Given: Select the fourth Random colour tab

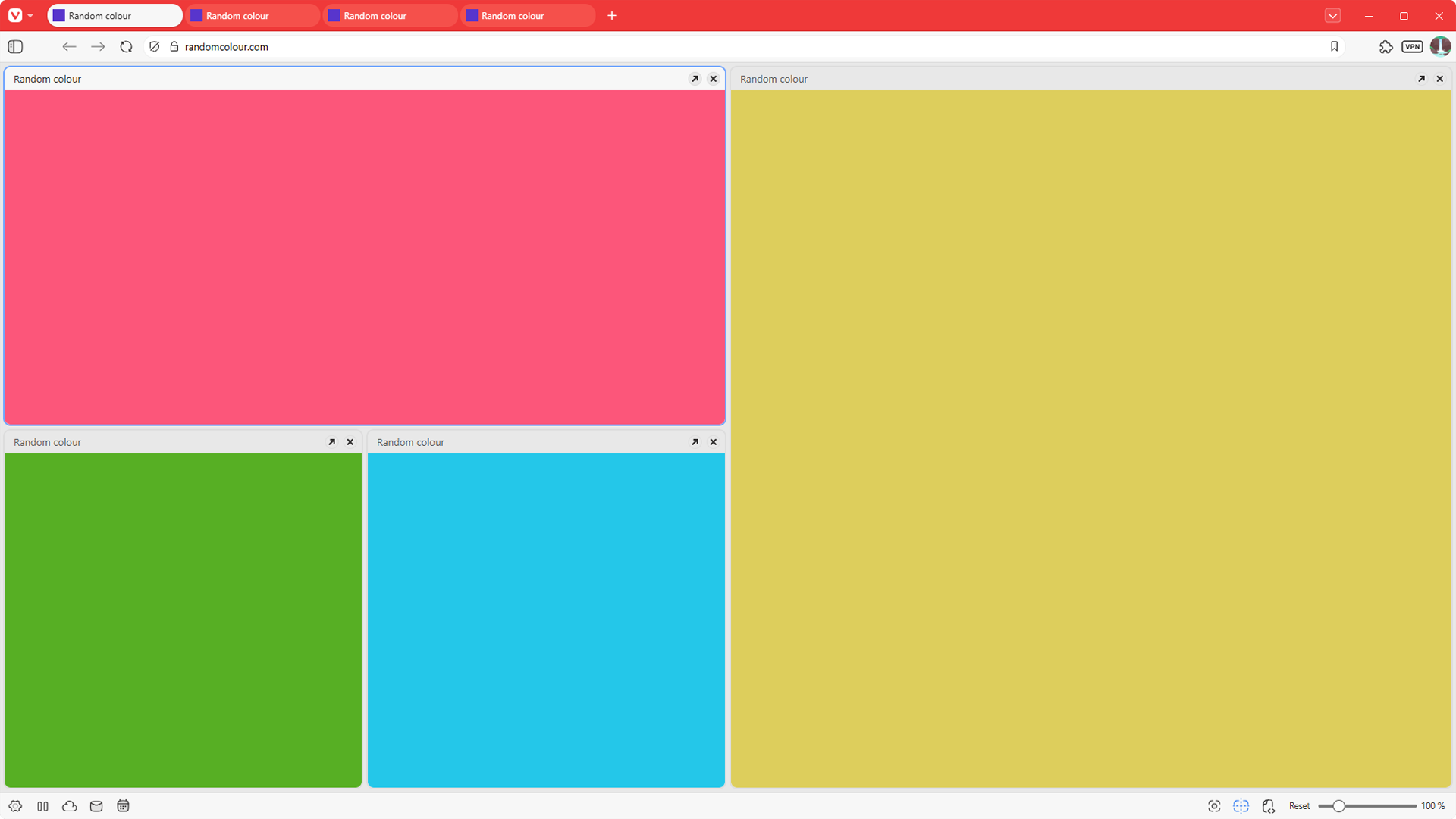Looking at the screenshot, I should pos(529,15).
